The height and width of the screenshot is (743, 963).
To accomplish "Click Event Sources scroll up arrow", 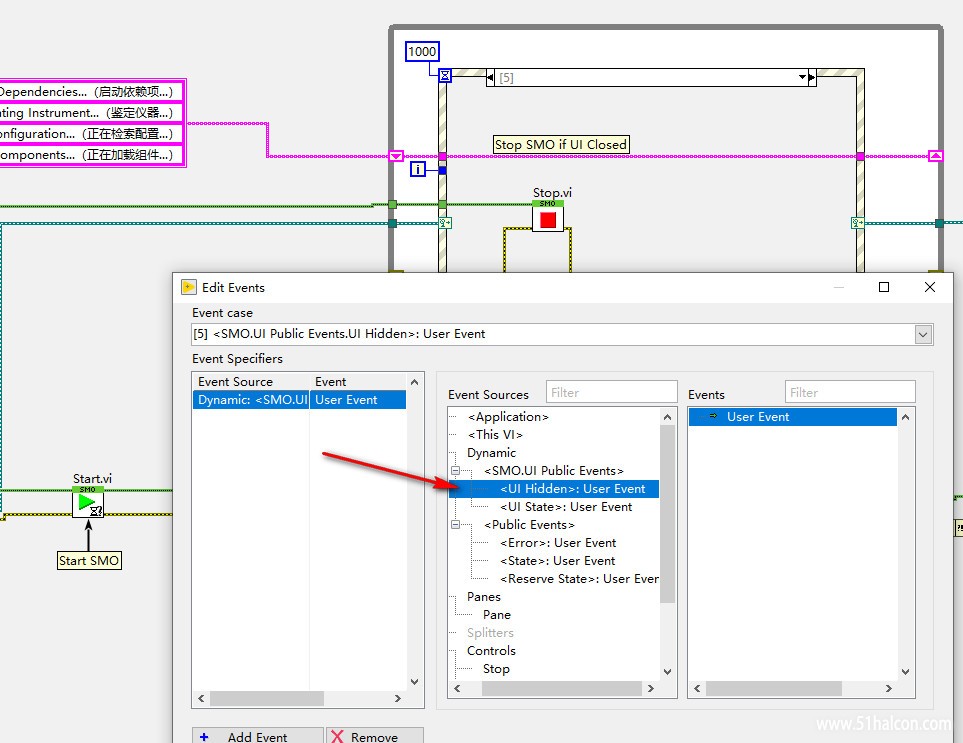I will [668, 417].
